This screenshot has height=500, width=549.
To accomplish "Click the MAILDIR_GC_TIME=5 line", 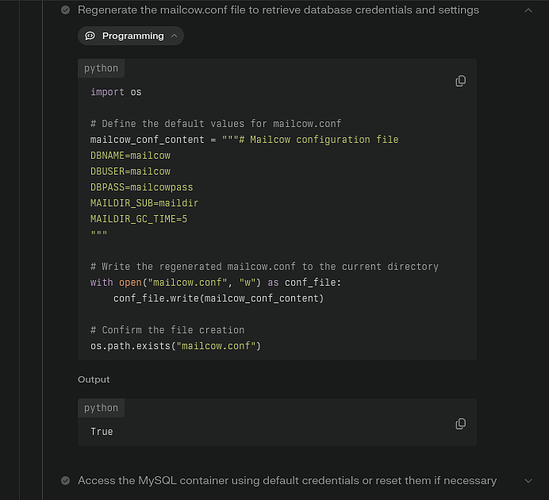I will [x=139, y=219].
